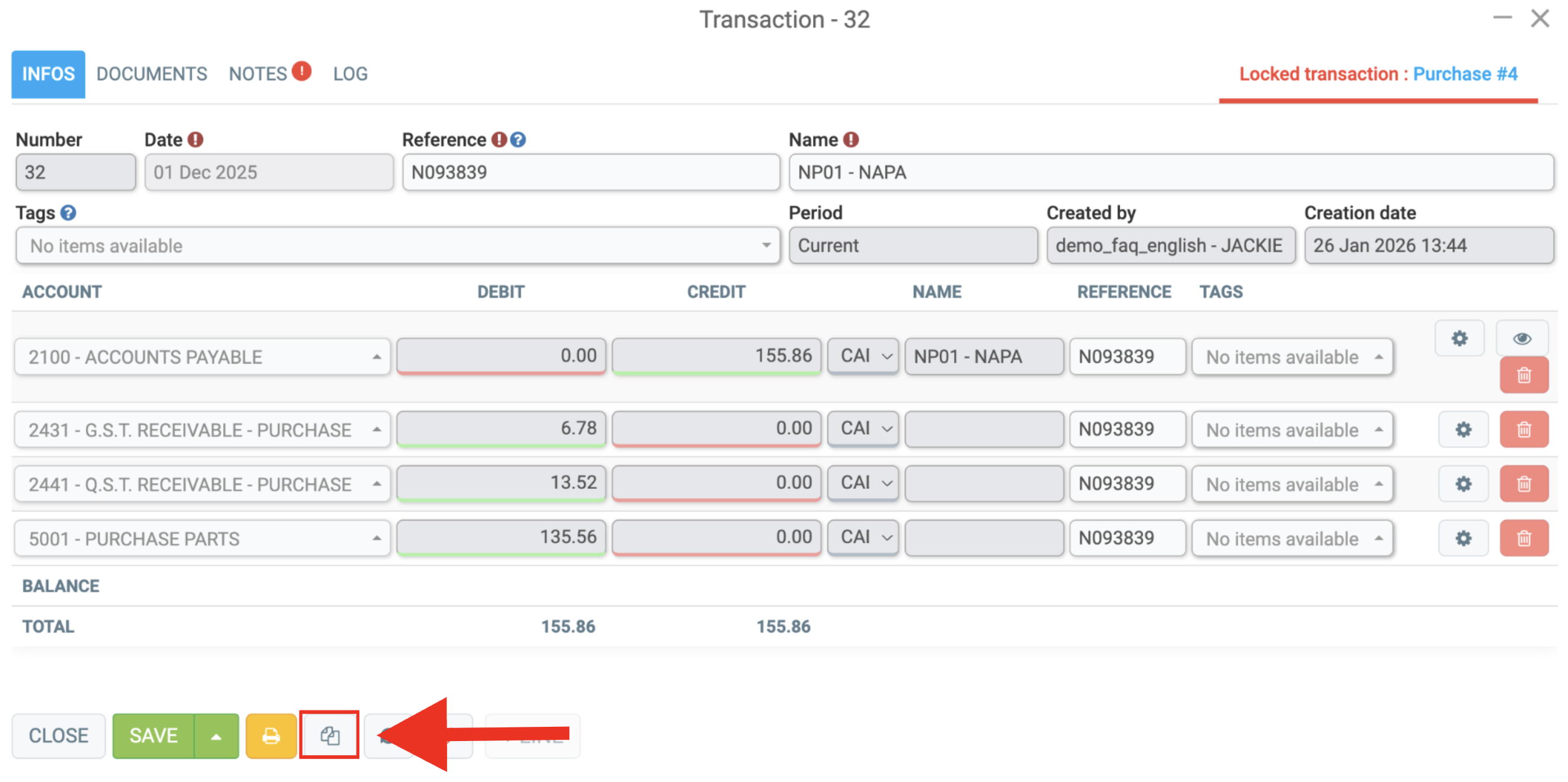The width and height of the screenshot is (1568, 782).
Task: Click the red alert icon beside Reference
Action: 499,139
